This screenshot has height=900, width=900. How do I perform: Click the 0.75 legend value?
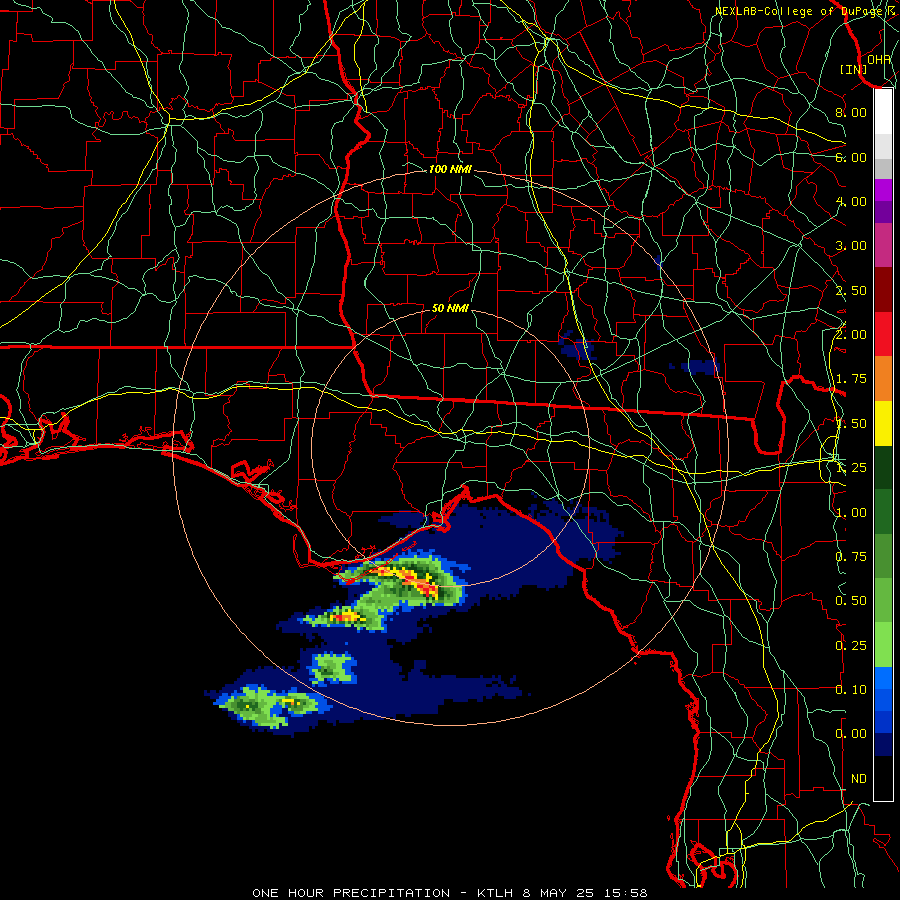pyautogui.click(x=851, y=557)
